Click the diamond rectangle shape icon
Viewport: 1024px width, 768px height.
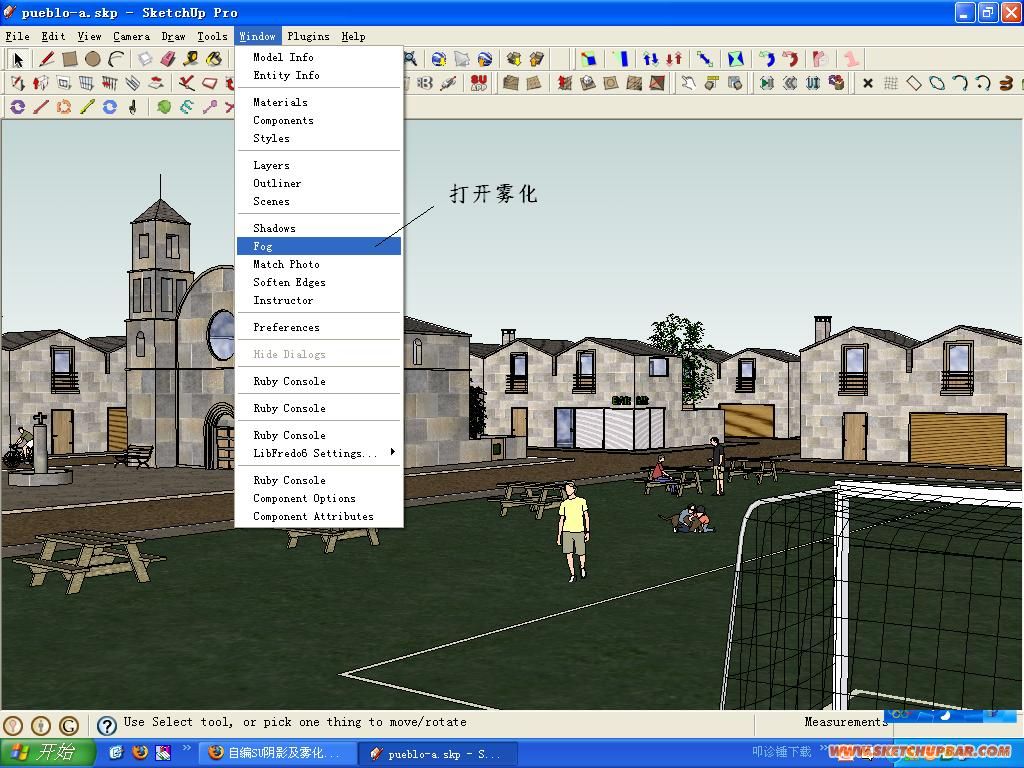click(914, 83)
